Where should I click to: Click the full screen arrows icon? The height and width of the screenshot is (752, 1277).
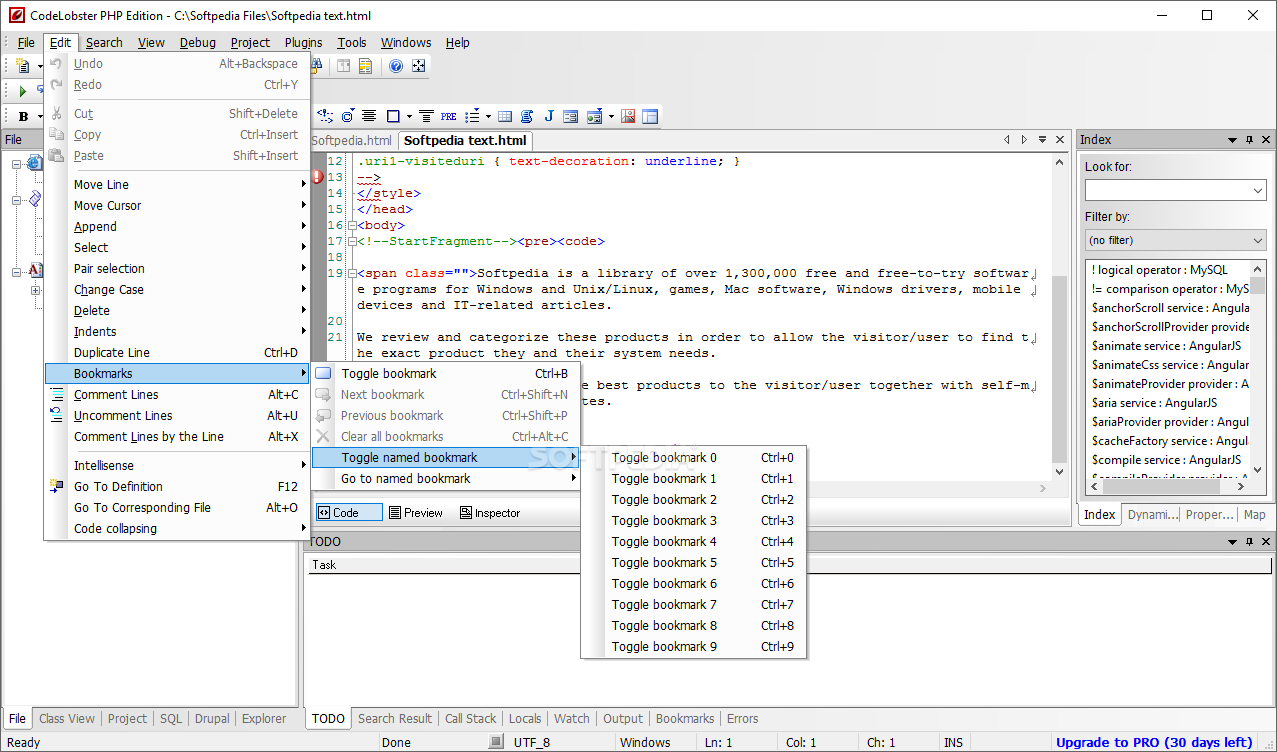click(419, 66)
